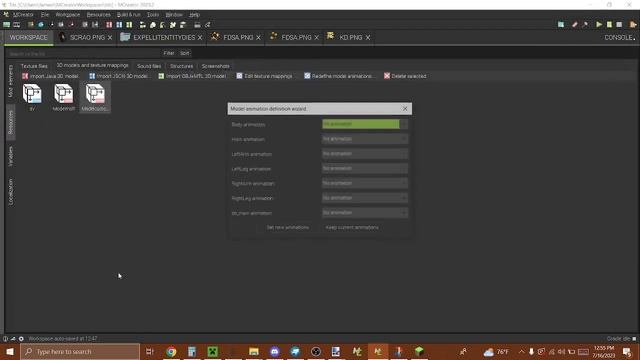Open Mod elements side tab

point(11,80)
